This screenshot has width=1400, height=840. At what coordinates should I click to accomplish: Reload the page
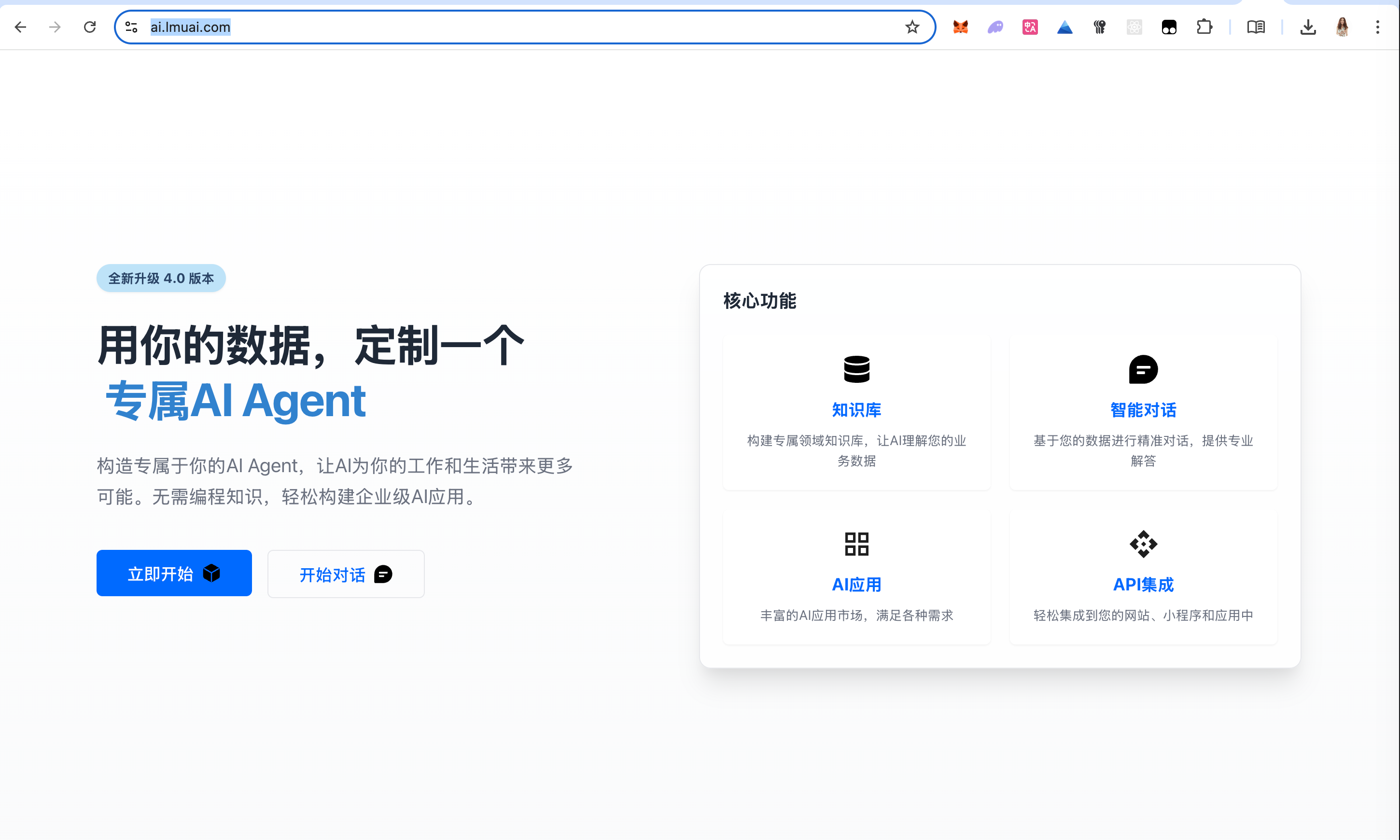click(89, 27)
